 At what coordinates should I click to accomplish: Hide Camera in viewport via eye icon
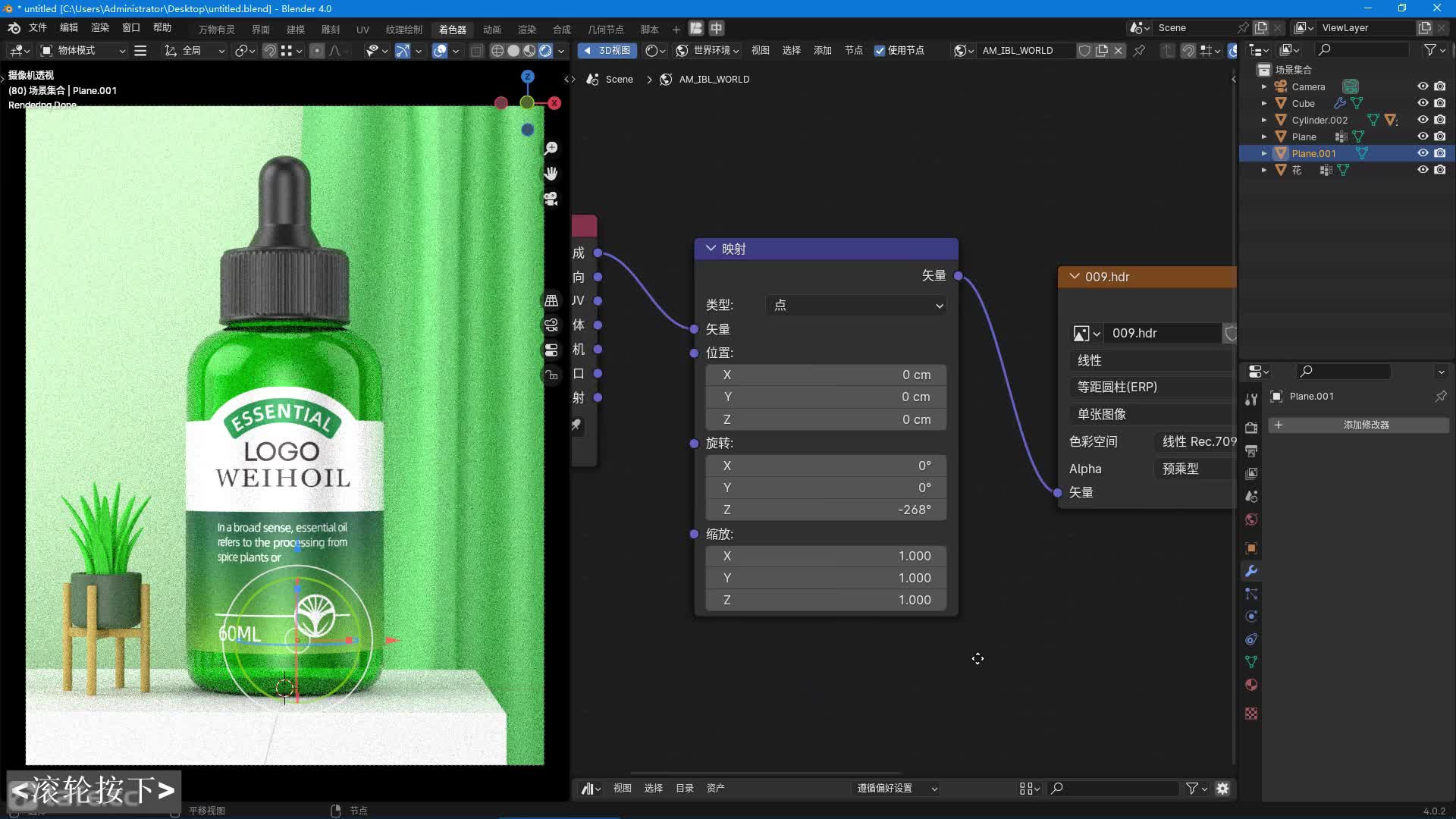[x=1423, y=86]
